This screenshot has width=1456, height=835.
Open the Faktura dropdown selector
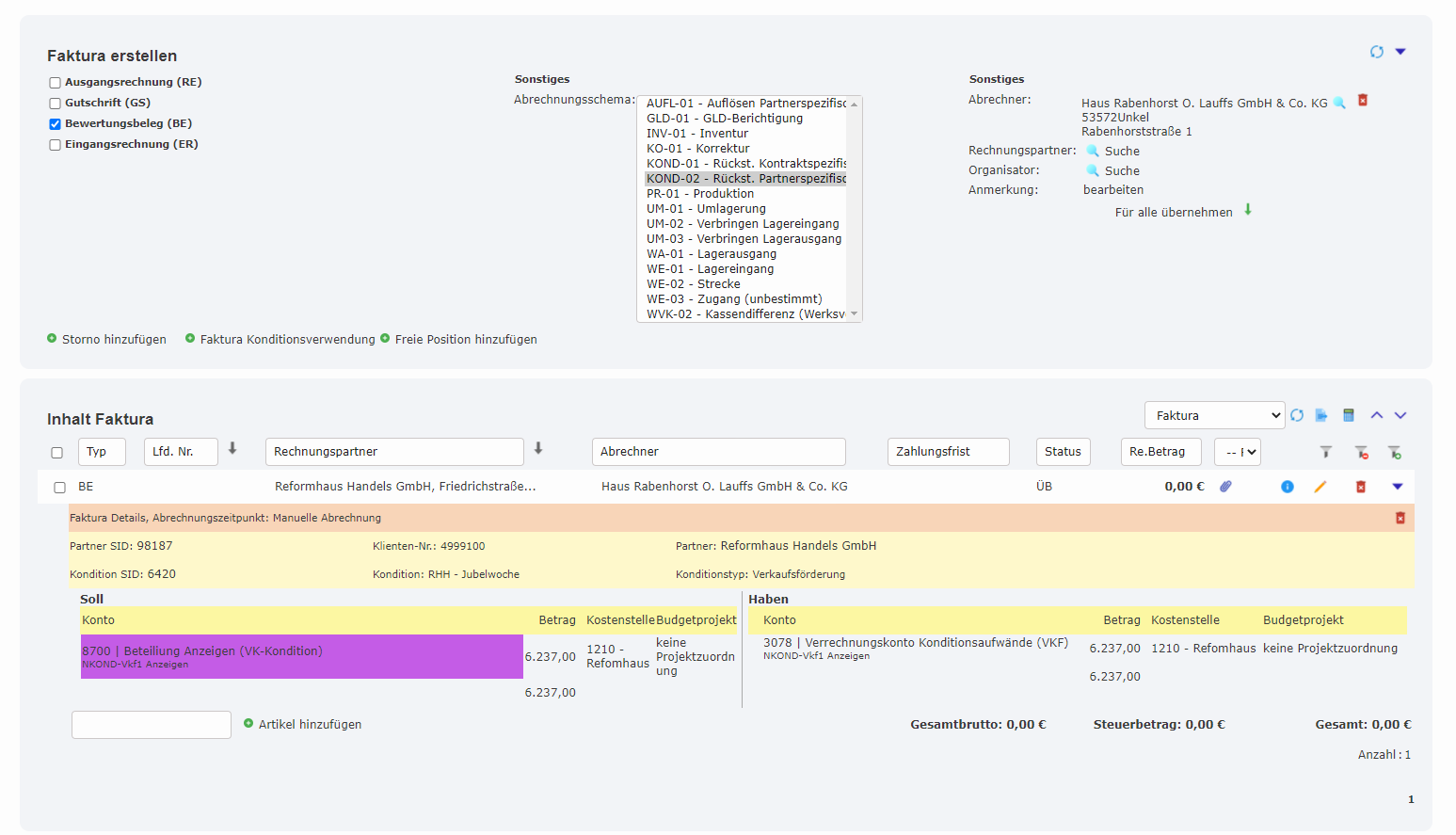1214,415
